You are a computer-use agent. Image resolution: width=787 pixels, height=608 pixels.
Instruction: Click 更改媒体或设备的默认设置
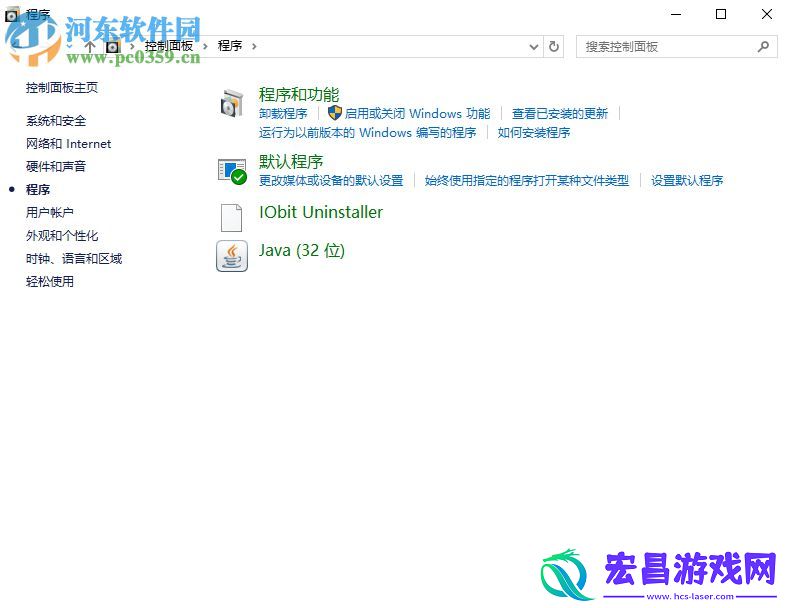[331, 180]
